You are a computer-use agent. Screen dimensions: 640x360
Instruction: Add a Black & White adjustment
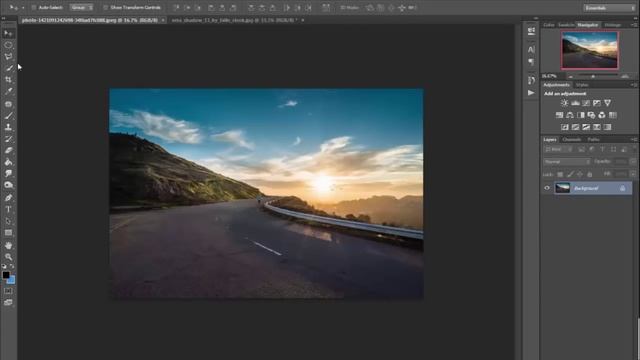point(580,115)
